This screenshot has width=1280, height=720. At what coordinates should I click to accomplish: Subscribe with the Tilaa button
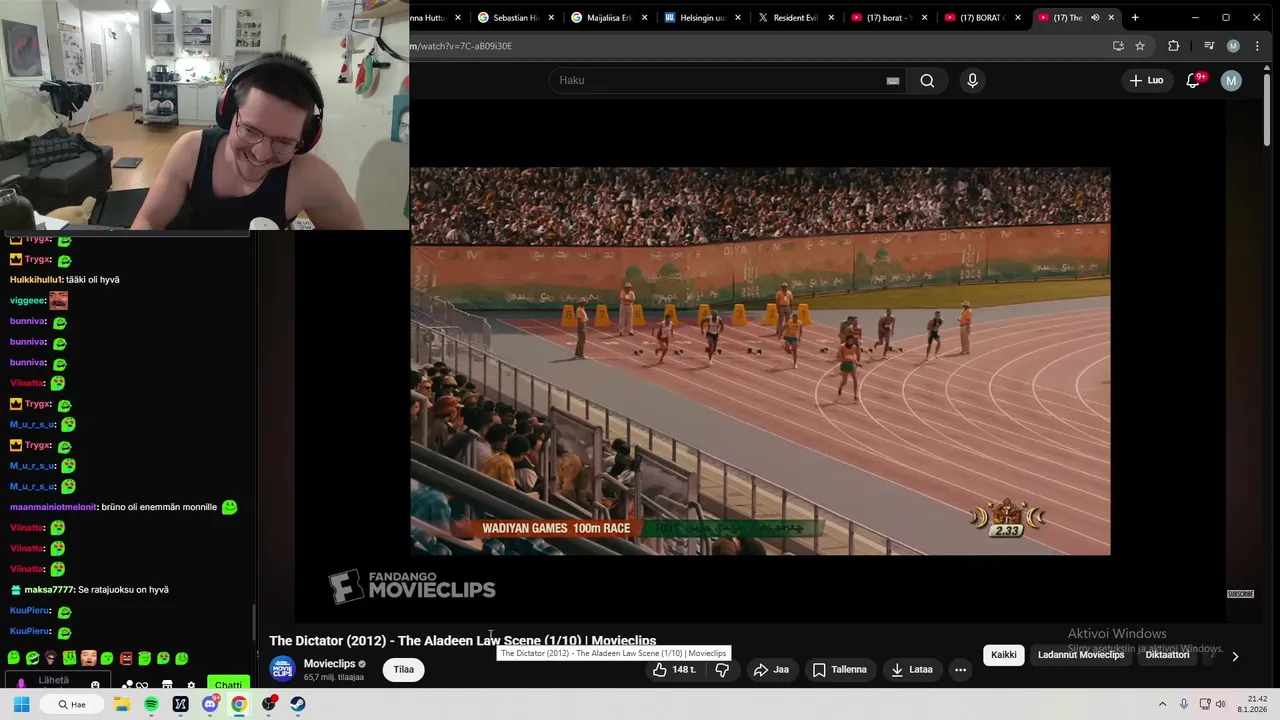pos(404,670)
